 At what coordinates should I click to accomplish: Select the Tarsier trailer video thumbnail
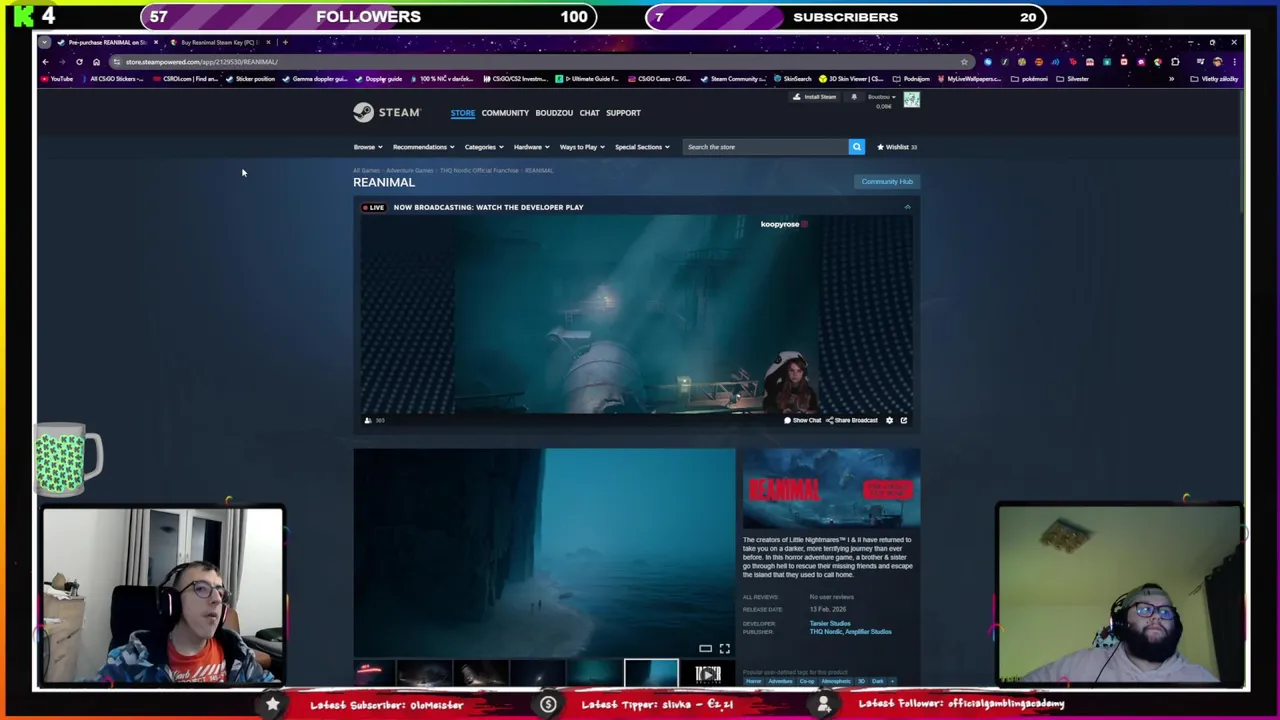coord(707,675)
